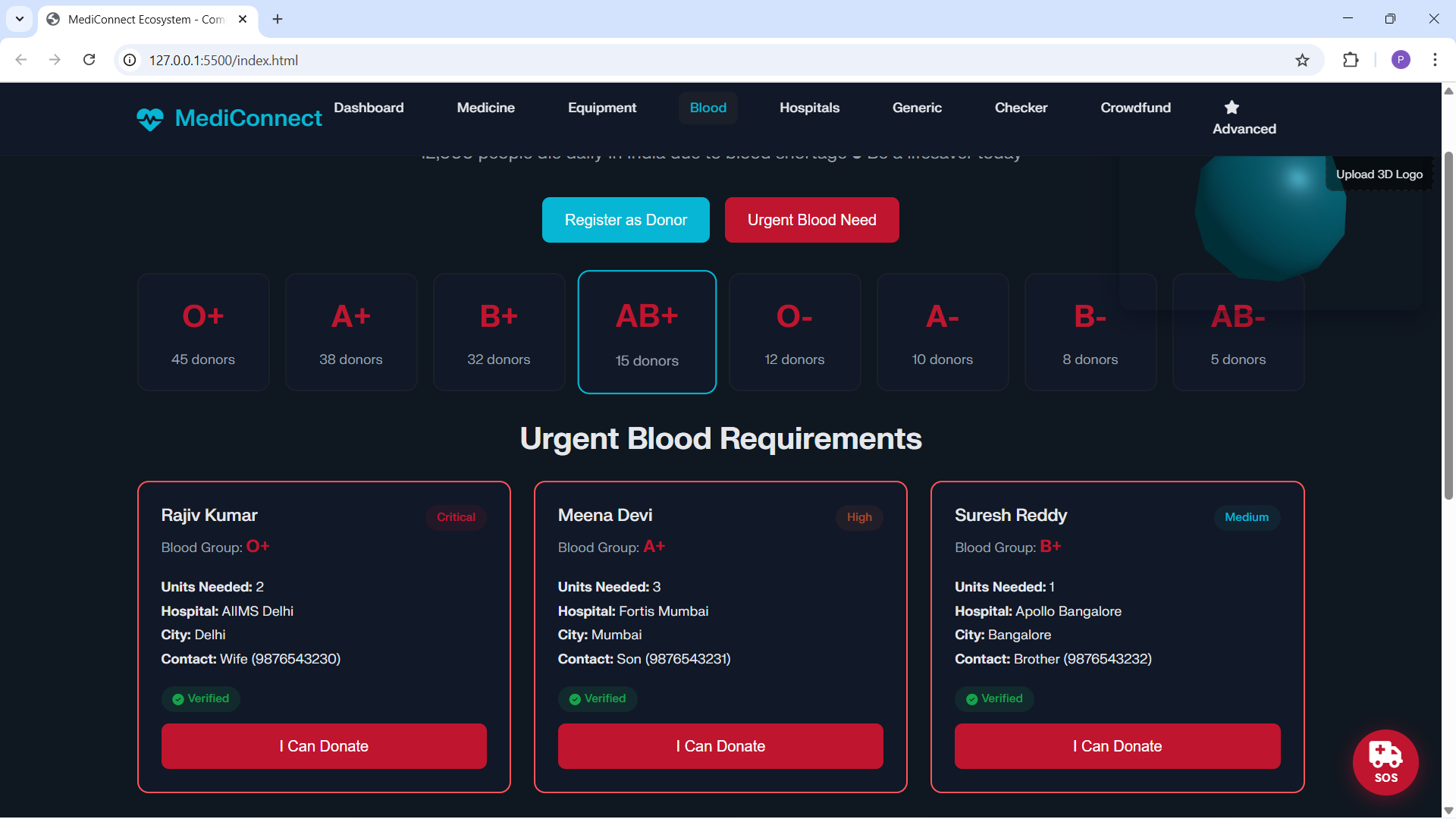Open Chrome profile avatar icon

coord(1401,60)
